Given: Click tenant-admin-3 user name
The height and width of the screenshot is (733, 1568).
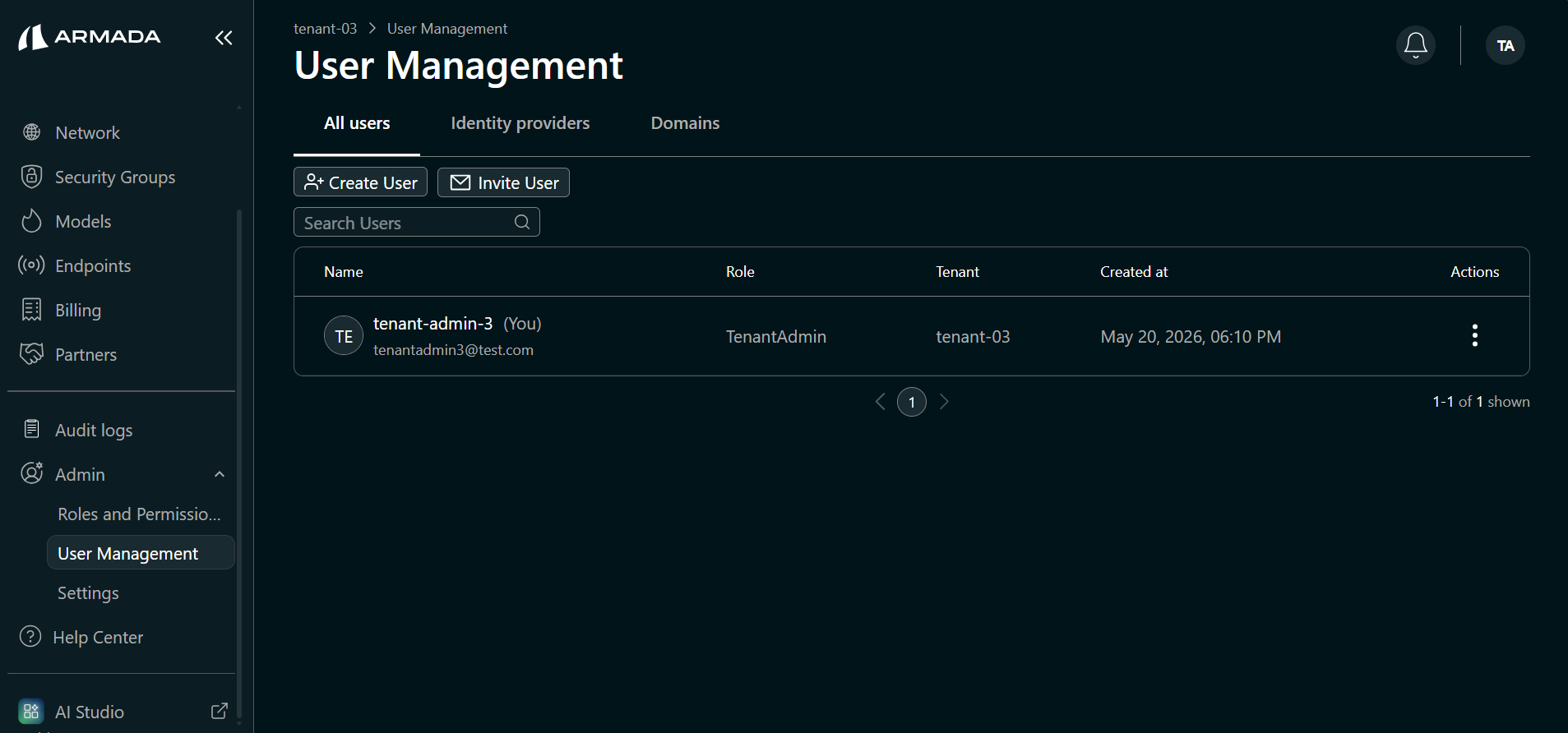Looking at the screenshot, I should (x=432, y=324).
